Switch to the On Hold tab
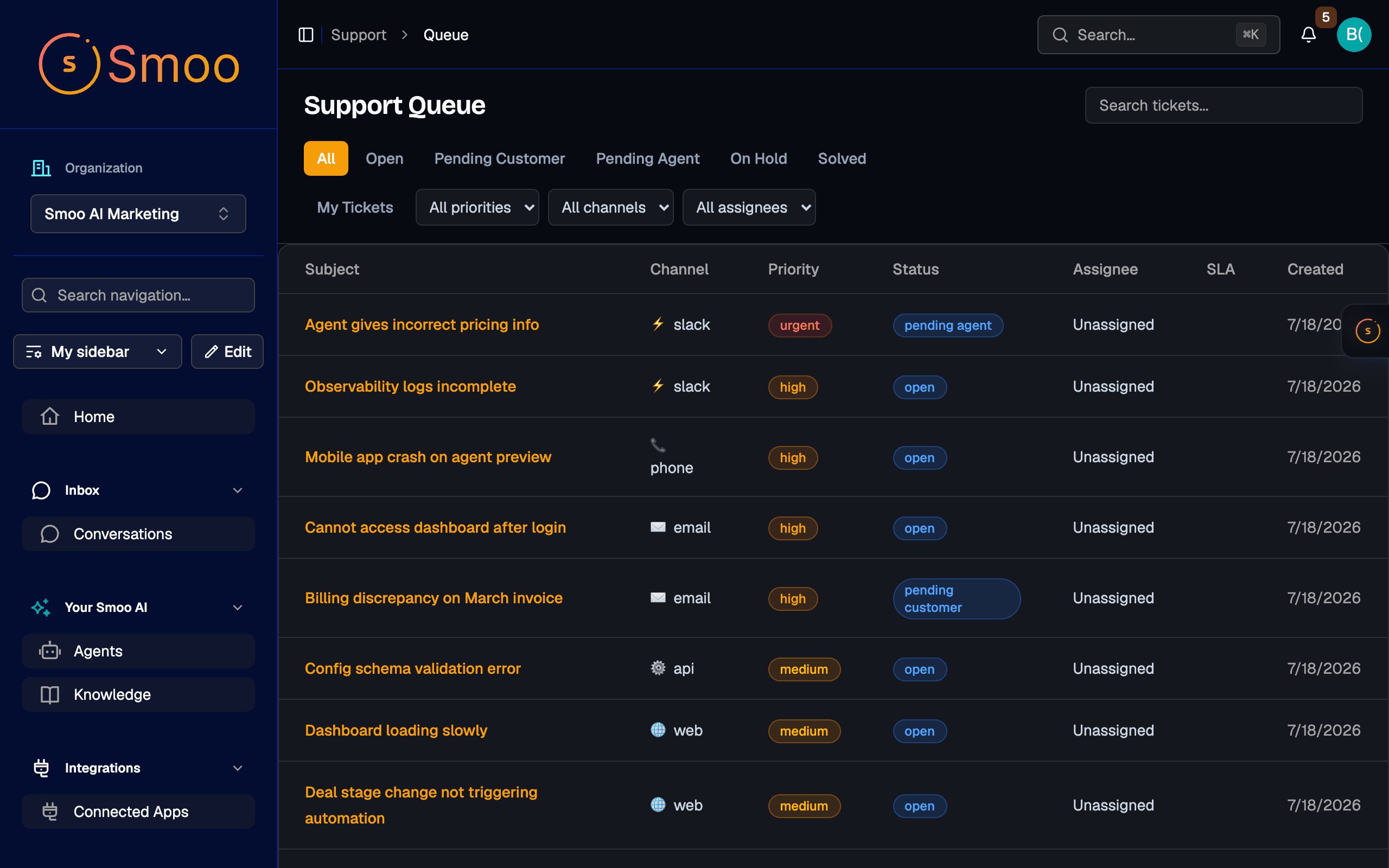1389x868 pixels. [758, 158]
